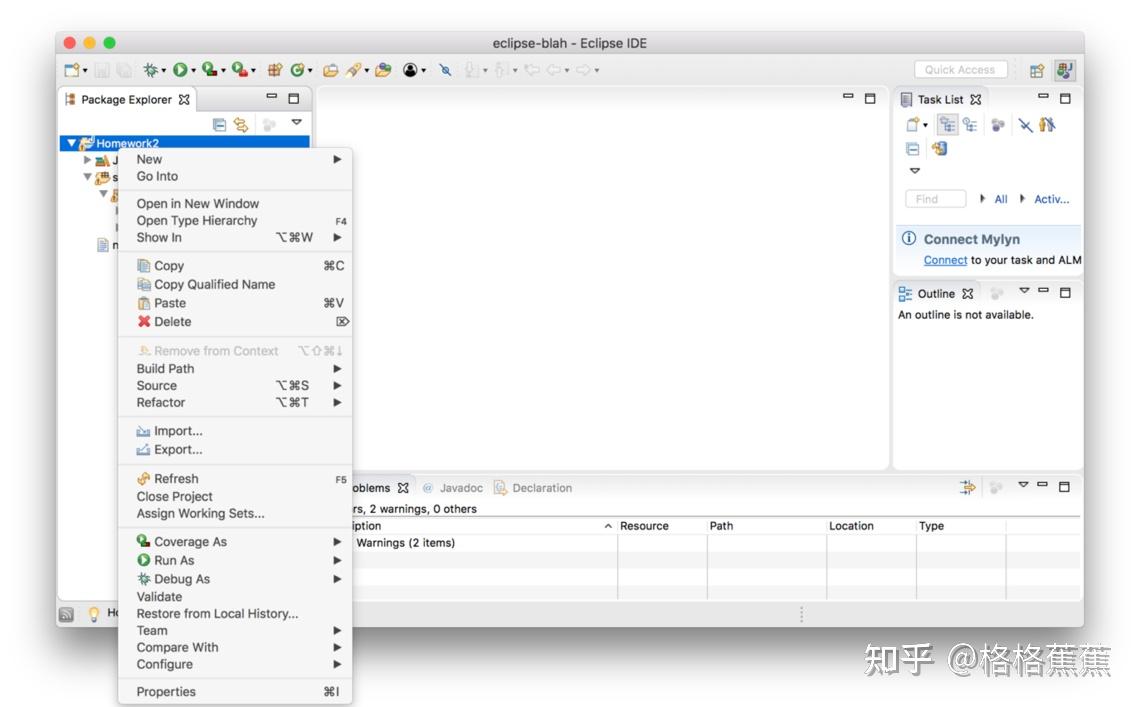Sort by the Resource column header
Screen dimensions: 1140x707
click(x=661, y=526)
